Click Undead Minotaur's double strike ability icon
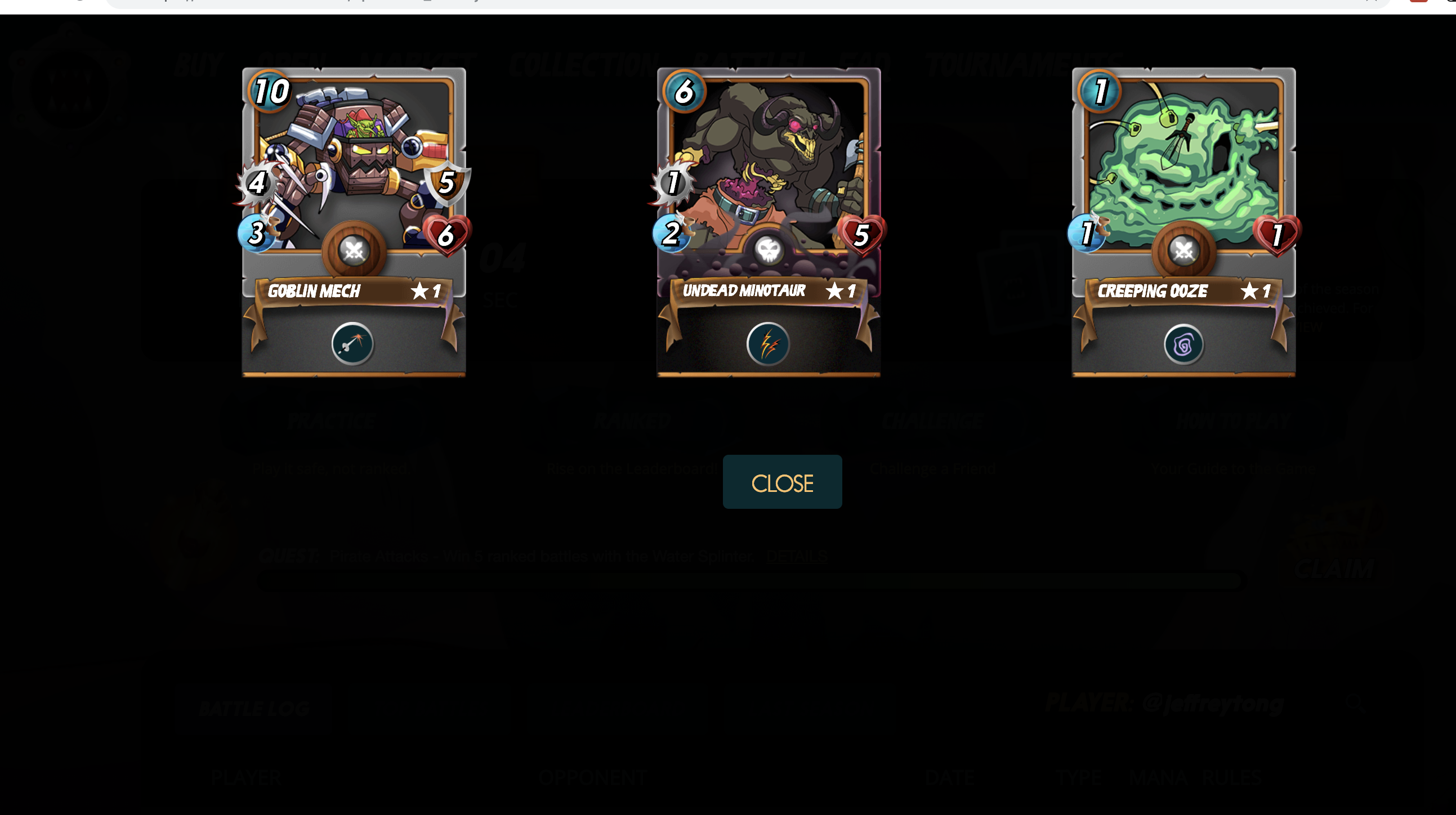The width and height of the screenshot is (1456, 815). (767, 344)
